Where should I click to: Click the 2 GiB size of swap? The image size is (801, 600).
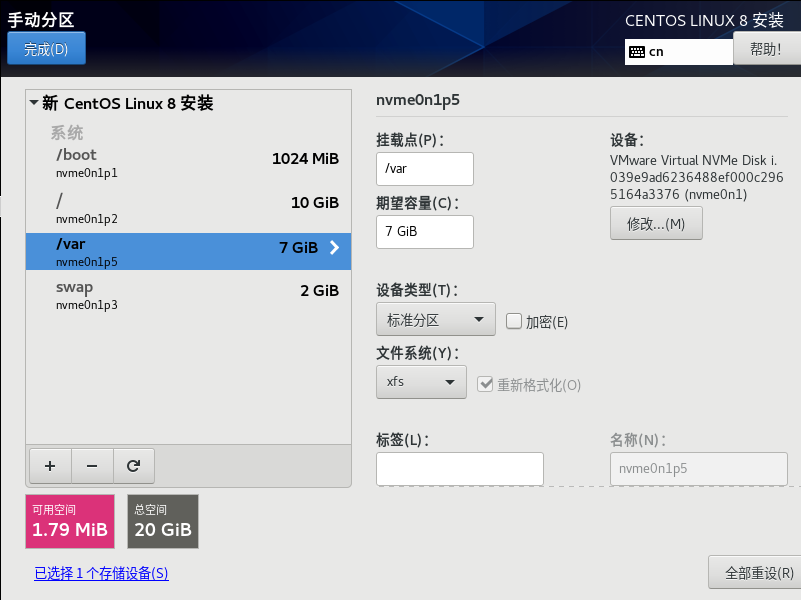(x=320, y=291)
